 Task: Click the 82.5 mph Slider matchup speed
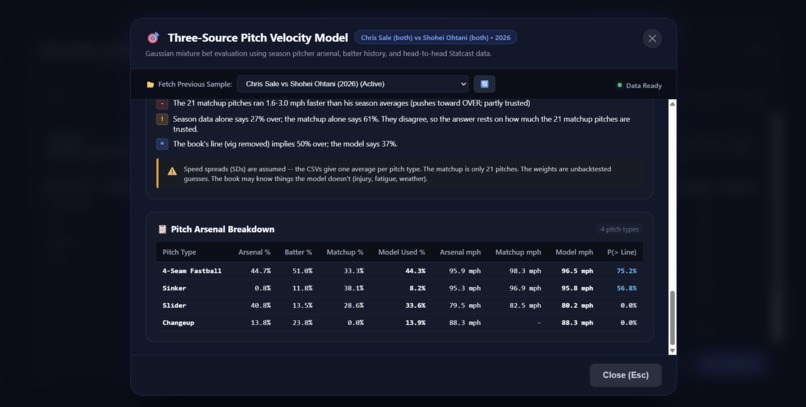coord(525,306)
